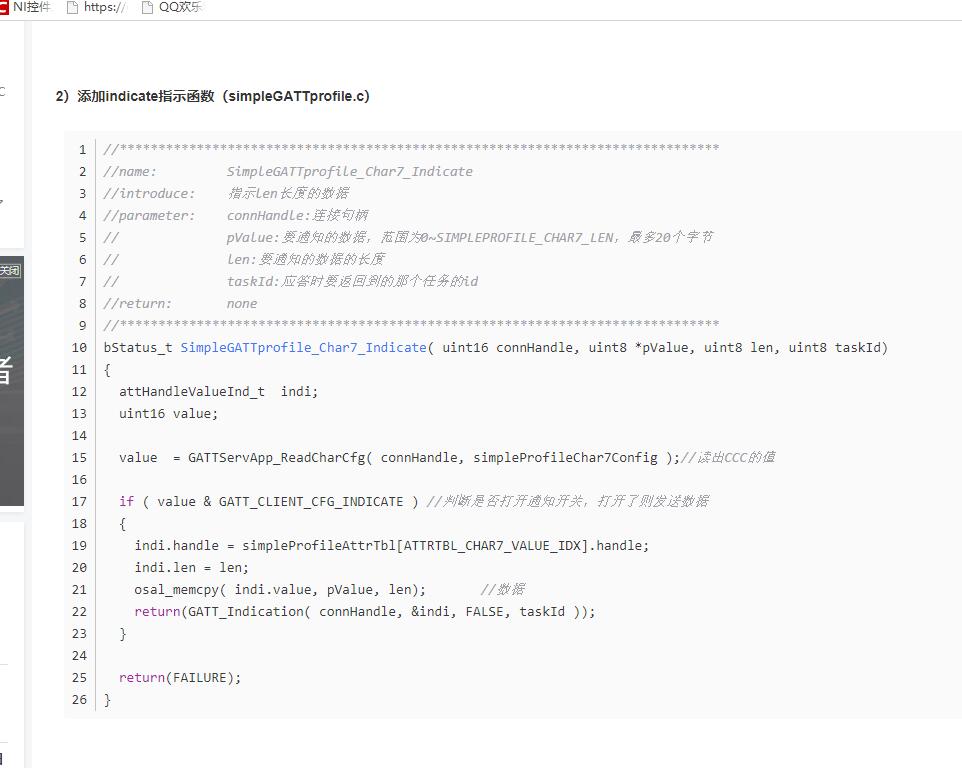Close the sidebar advertisement via 关闭

tap(10, 271)
